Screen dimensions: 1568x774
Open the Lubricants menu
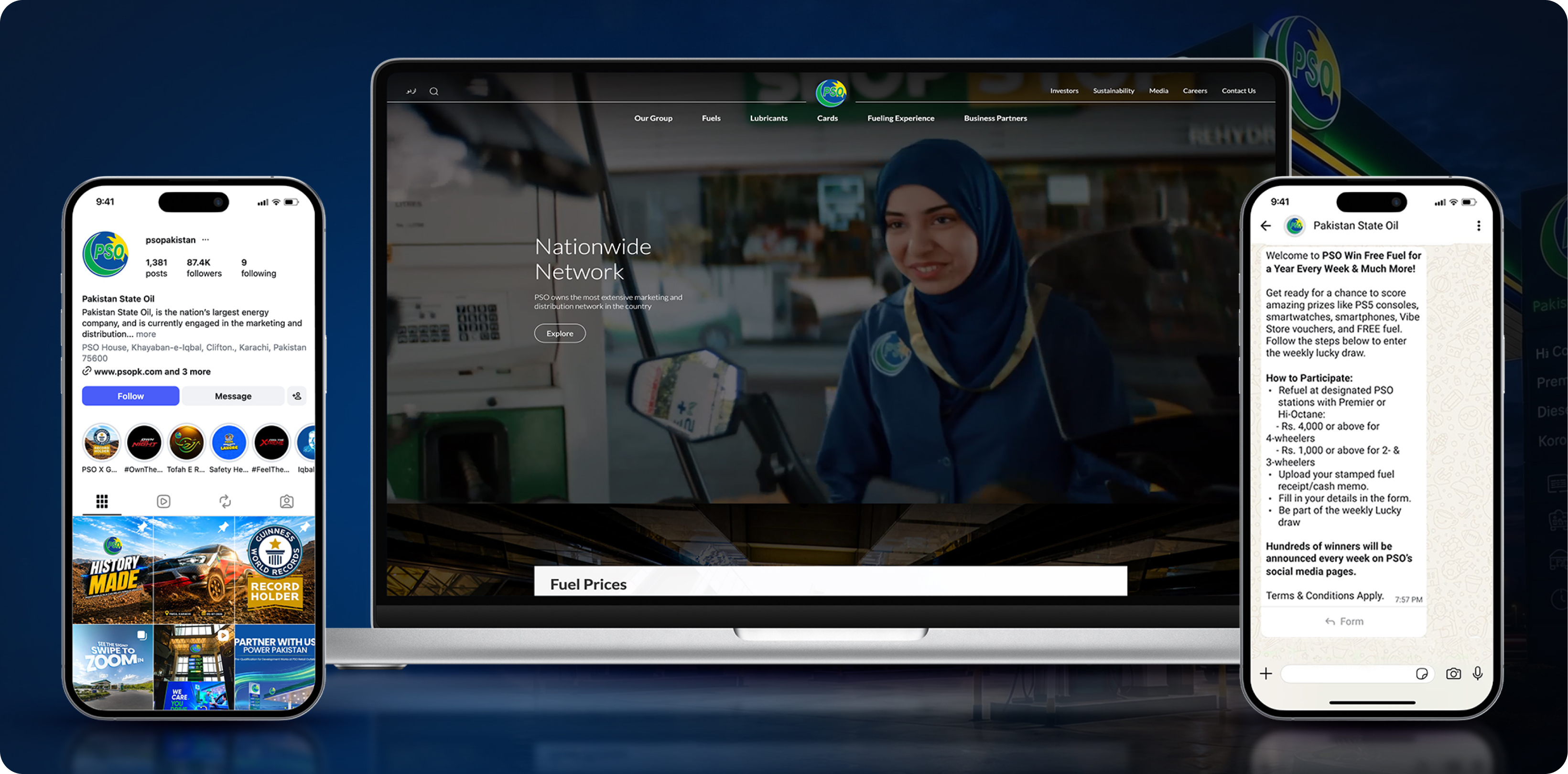point(768,118)
